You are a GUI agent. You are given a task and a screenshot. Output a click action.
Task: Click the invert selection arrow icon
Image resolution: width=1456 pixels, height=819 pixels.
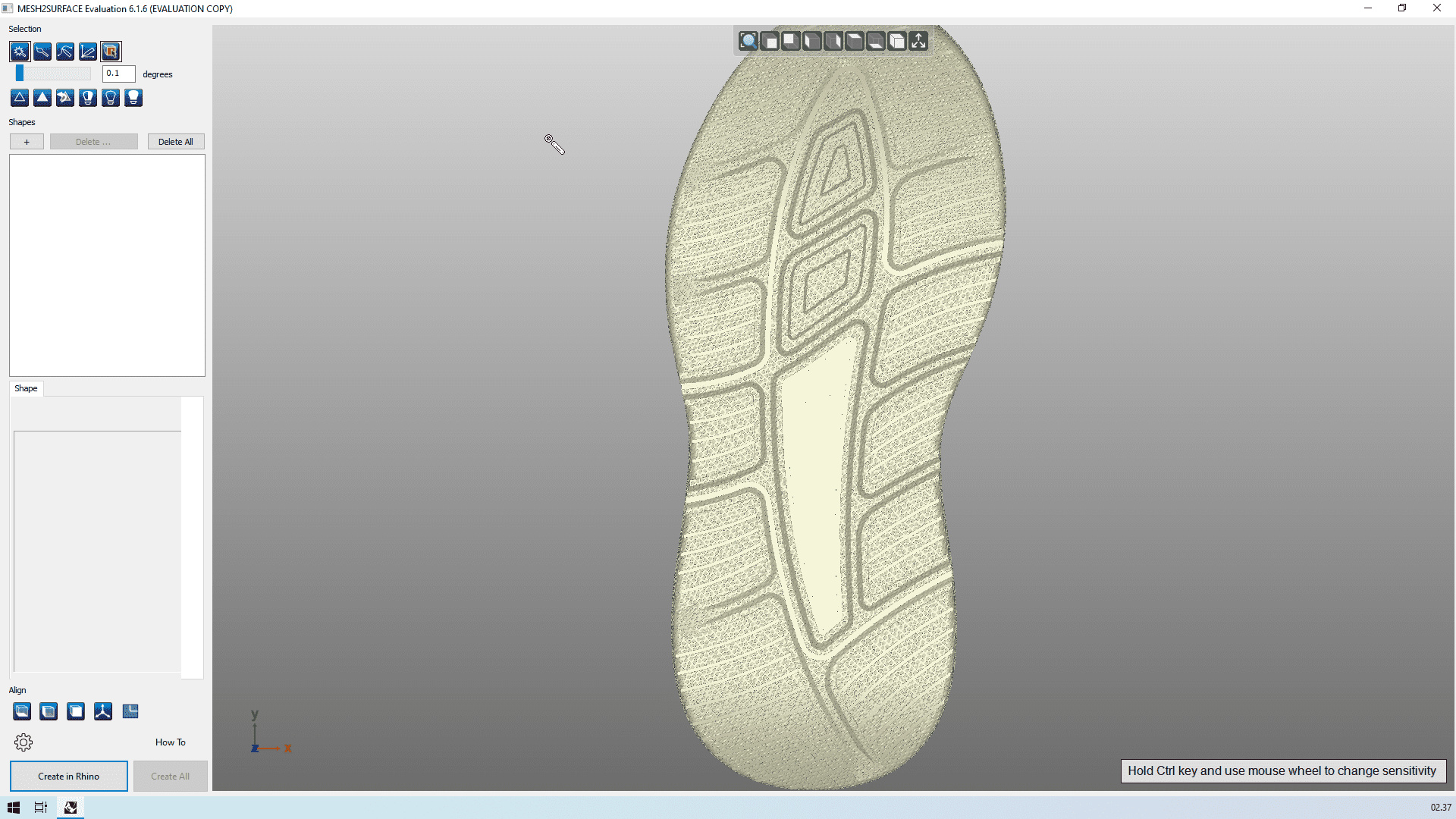[65, 97]
